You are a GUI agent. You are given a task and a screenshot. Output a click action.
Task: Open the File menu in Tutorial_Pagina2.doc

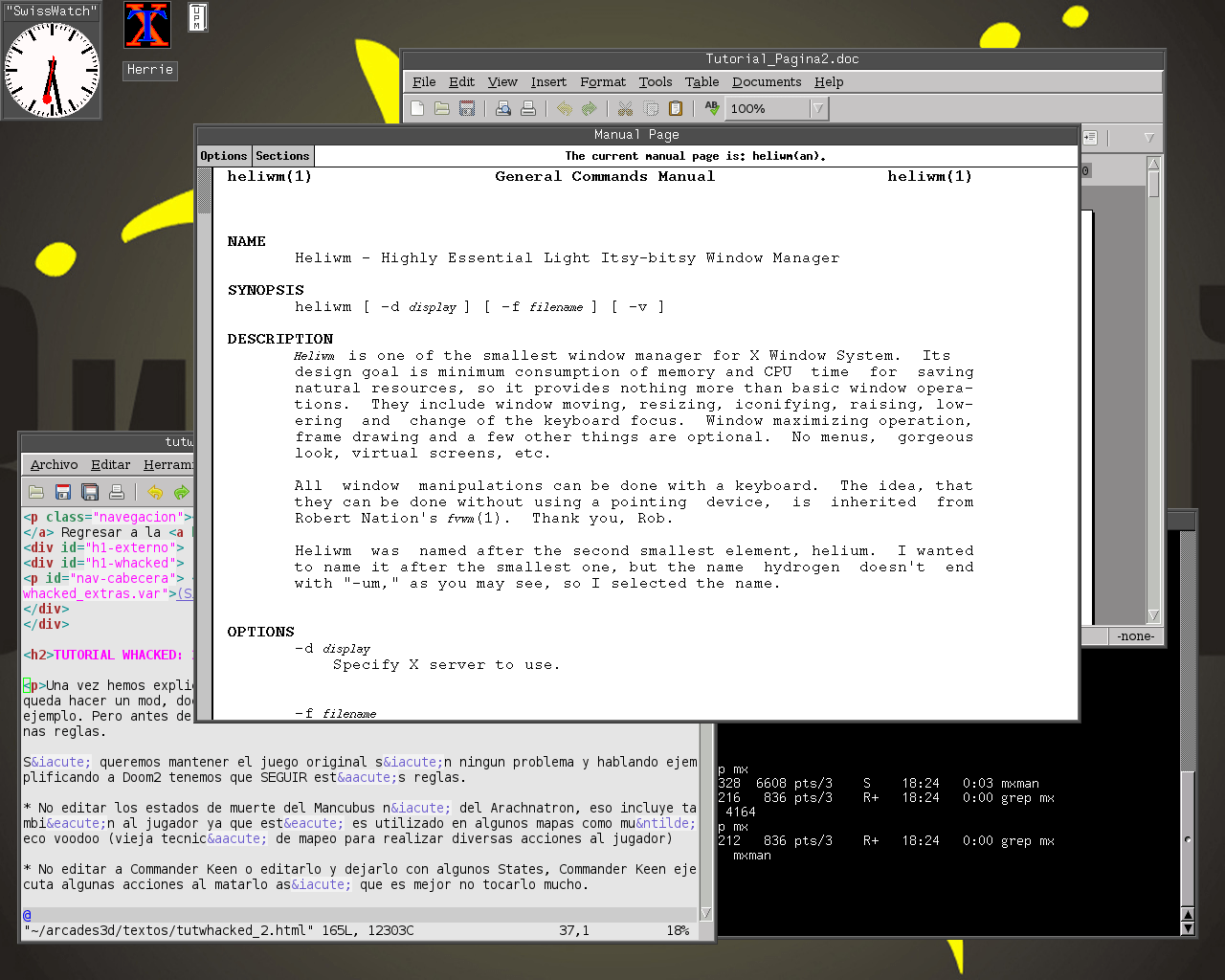click(x=424, y=82)
